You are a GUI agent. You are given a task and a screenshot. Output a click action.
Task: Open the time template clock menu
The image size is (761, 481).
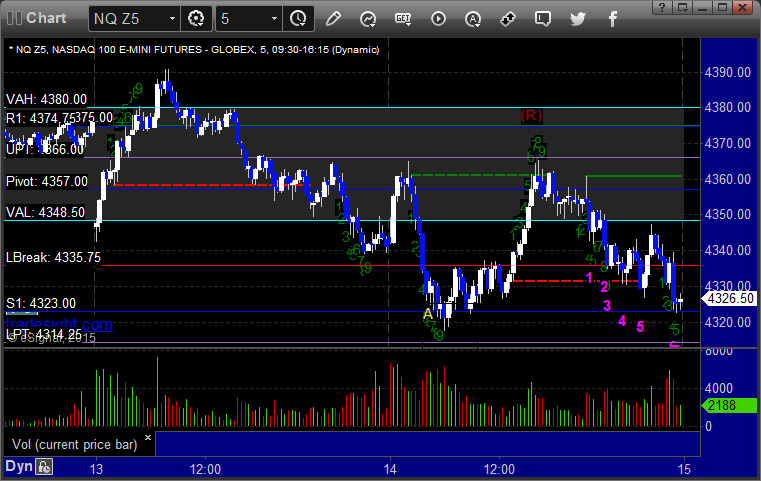[298, 19]
